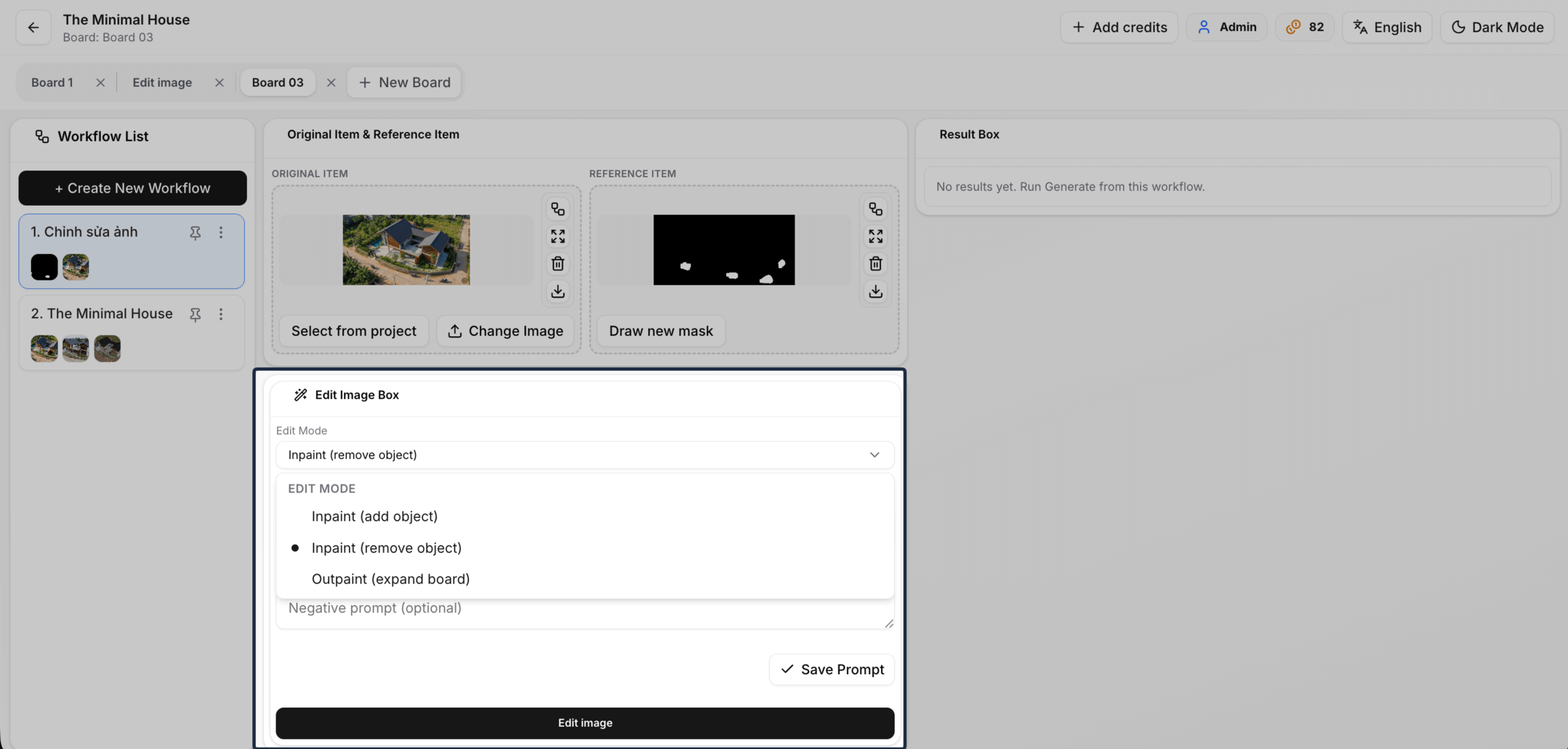Open the Admin account menu
1568x749 pixels.
[x=1226, y=28]
